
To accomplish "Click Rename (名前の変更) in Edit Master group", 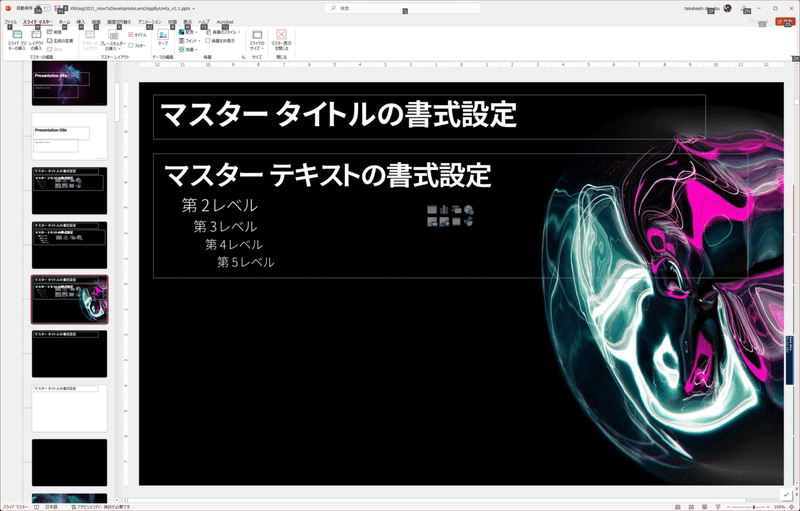I will (60, 41).
